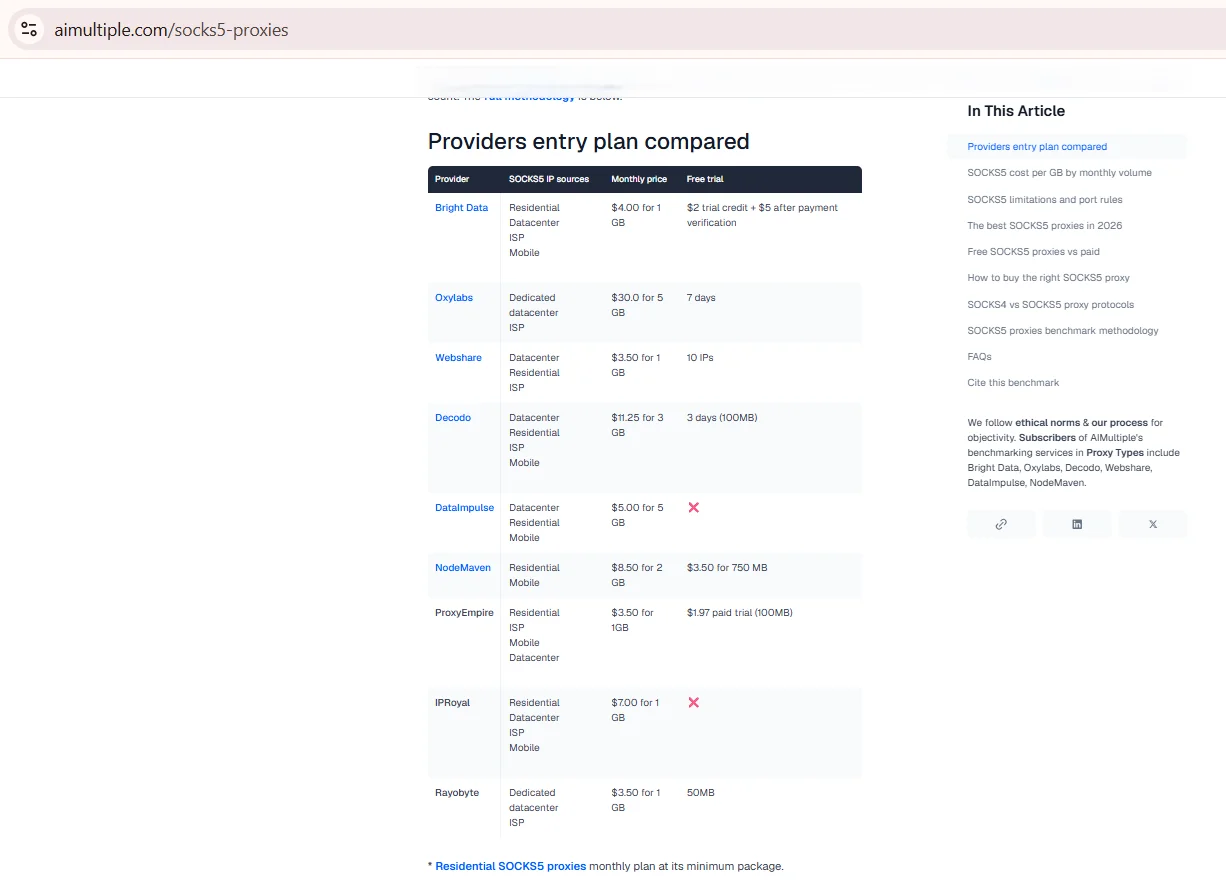Open the NodeMaven provider link
Image resolution: width=1226 pixels, height=890 pixels.
pos(463,567)
